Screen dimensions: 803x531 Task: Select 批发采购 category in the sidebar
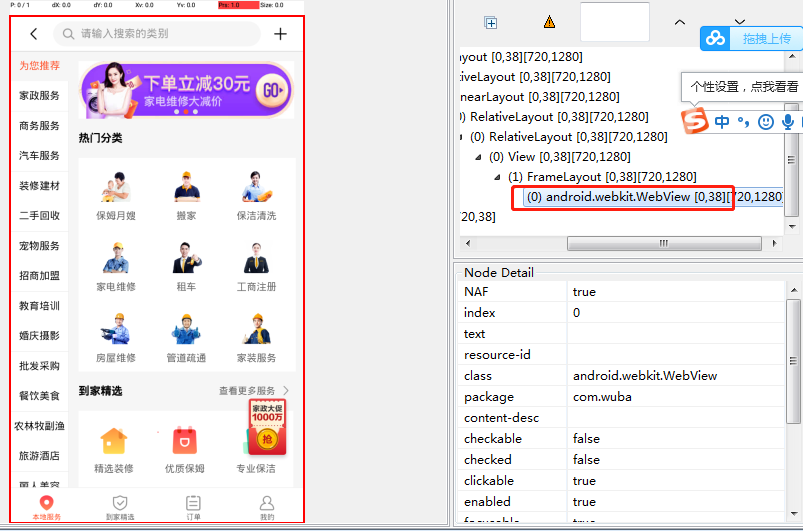39,366
